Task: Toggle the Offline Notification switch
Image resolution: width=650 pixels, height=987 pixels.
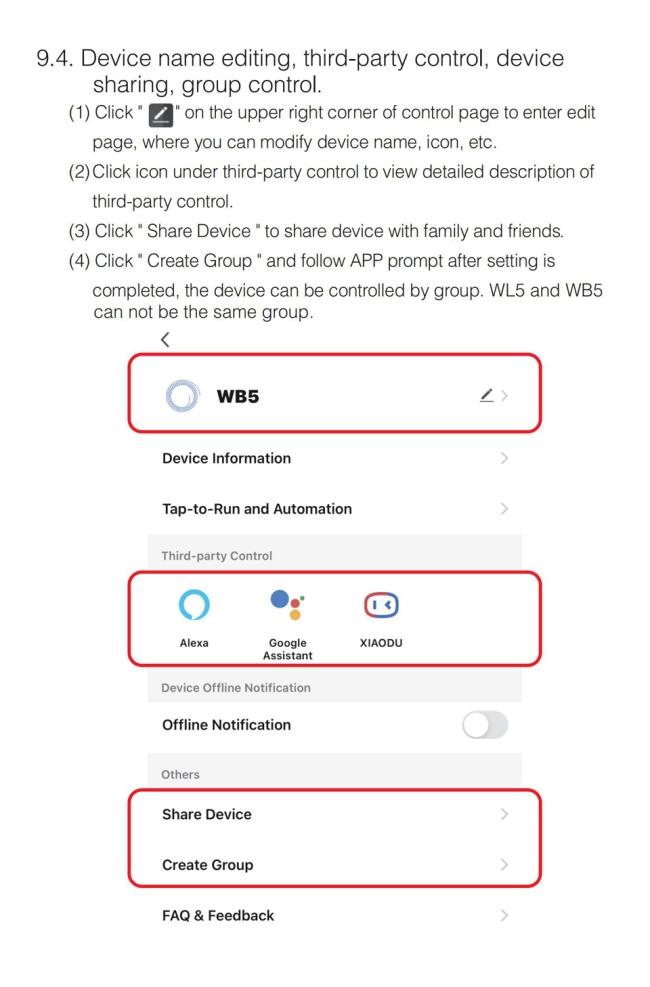Action: coord(485,725)
